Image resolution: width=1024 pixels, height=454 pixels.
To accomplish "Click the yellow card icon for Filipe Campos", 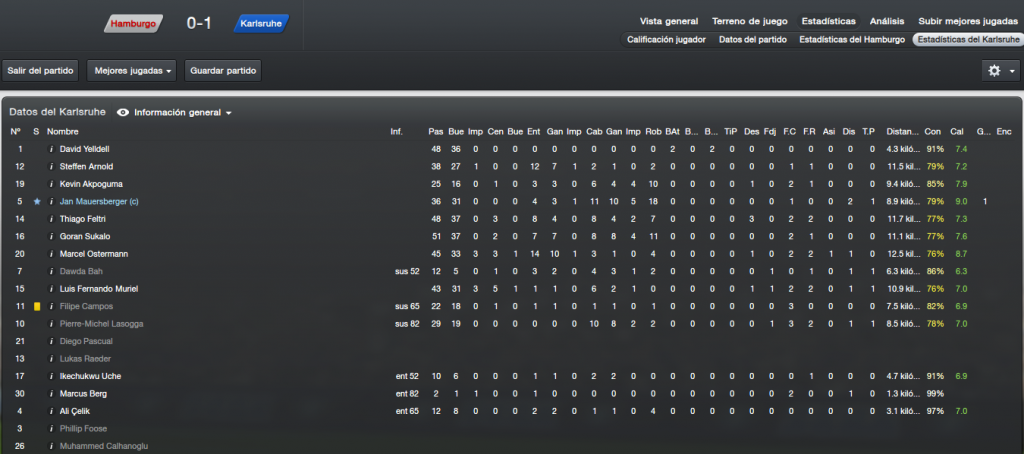I will point(37,306).
